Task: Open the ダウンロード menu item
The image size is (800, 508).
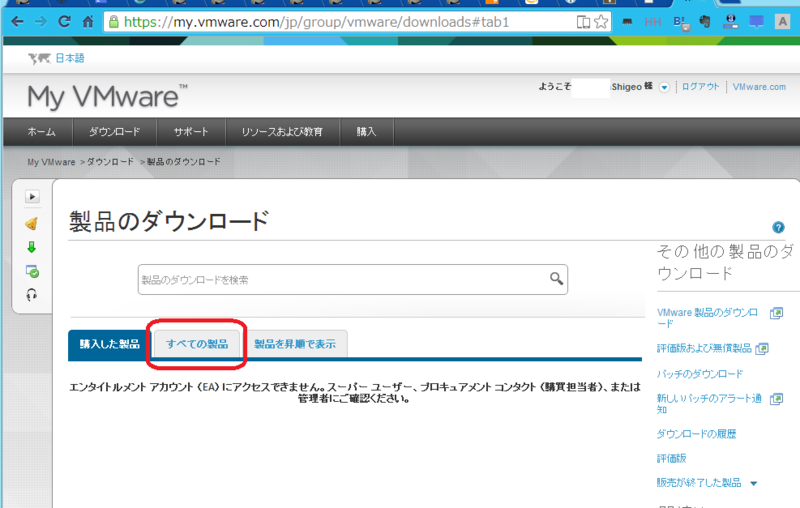Action: 115,132
